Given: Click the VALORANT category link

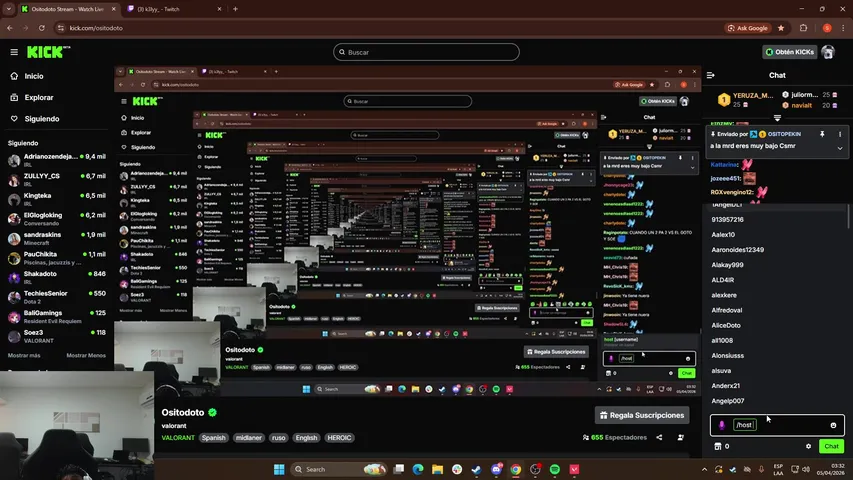Looking at the screenshot, I should 178,438.
